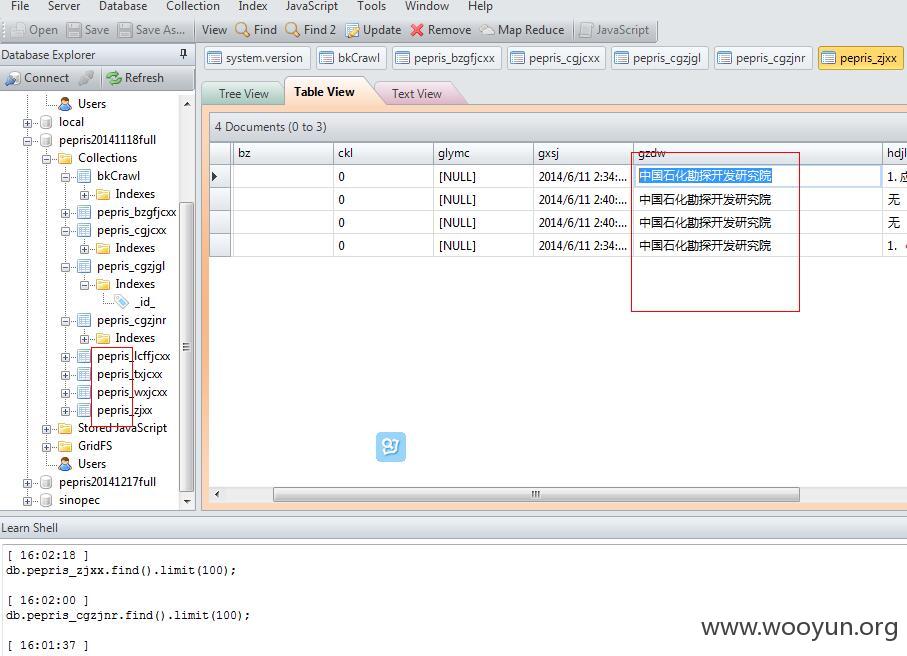Collapse the pepris20141118full database node
The image size is (907, 656).
(x=27, y=141)
